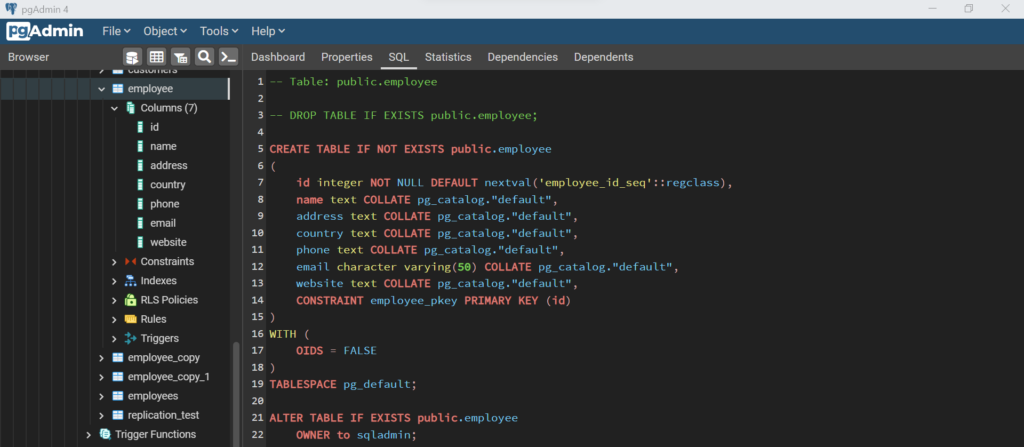This screenshot has height=447, width=1024.
Task: Switch to the Statistics tab
Action: coord(448,57)
